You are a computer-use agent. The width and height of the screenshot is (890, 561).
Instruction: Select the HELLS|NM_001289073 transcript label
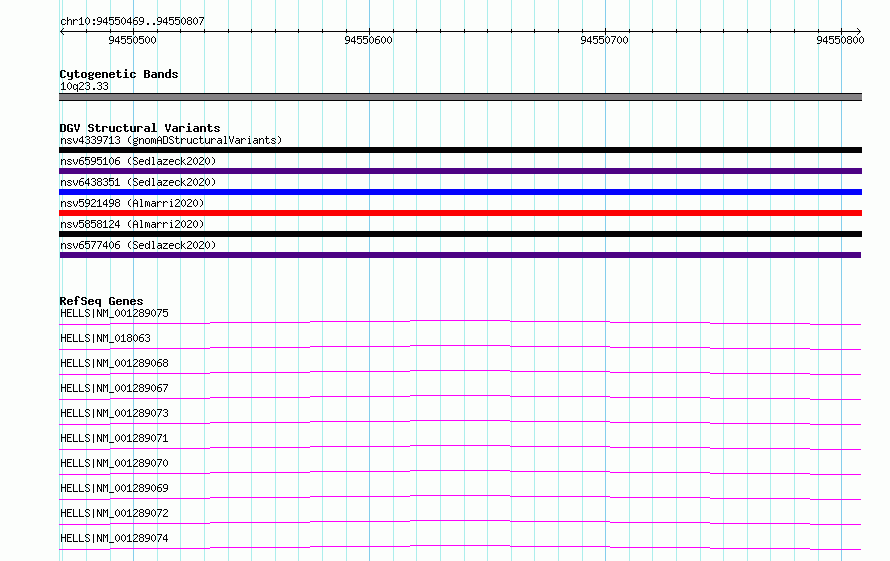(114, 413)
